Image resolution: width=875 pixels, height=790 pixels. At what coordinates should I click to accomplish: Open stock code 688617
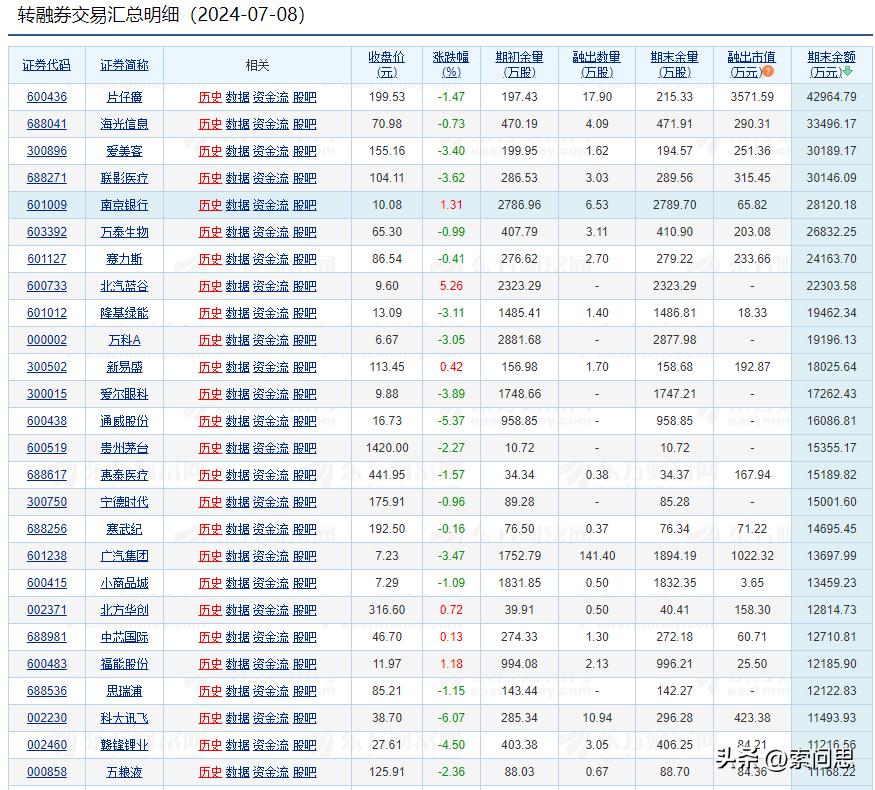coord(47,475)
